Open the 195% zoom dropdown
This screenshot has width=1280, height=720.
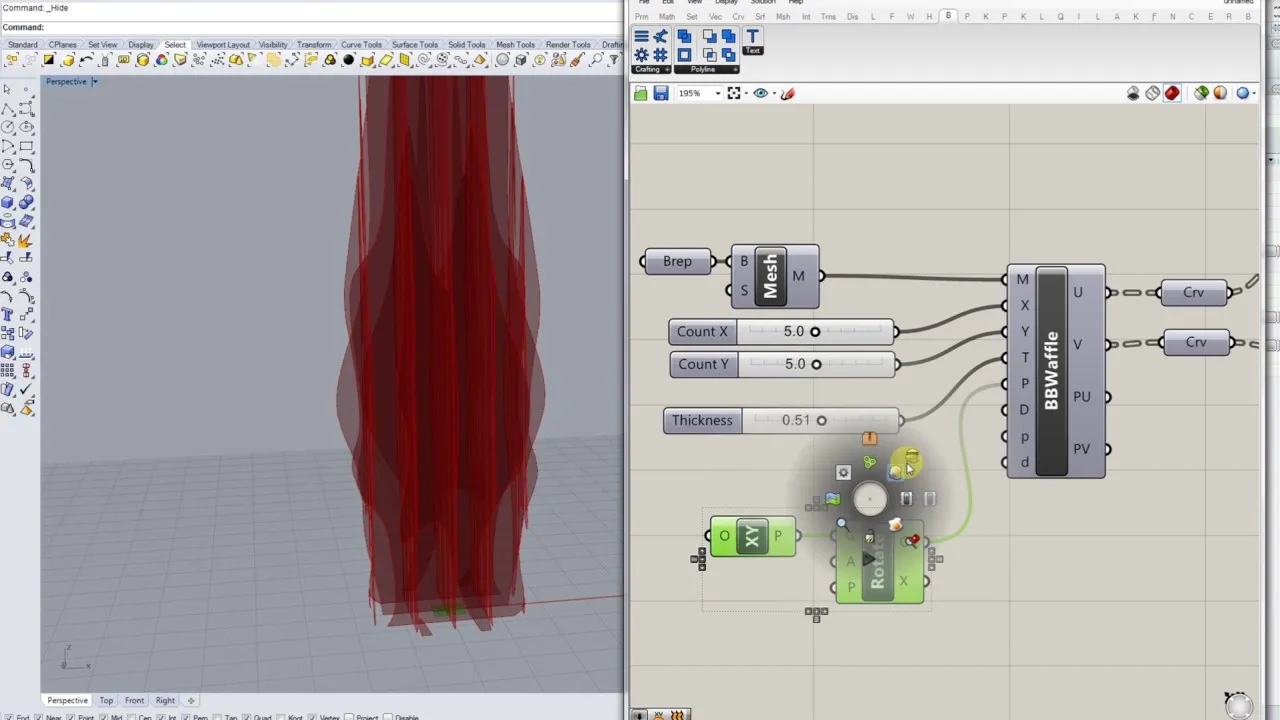point(717,94)
